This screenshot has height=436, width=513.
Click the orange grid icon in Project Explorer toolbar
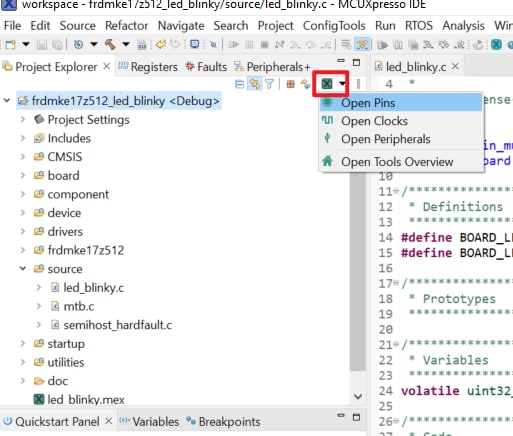[291, 84]
